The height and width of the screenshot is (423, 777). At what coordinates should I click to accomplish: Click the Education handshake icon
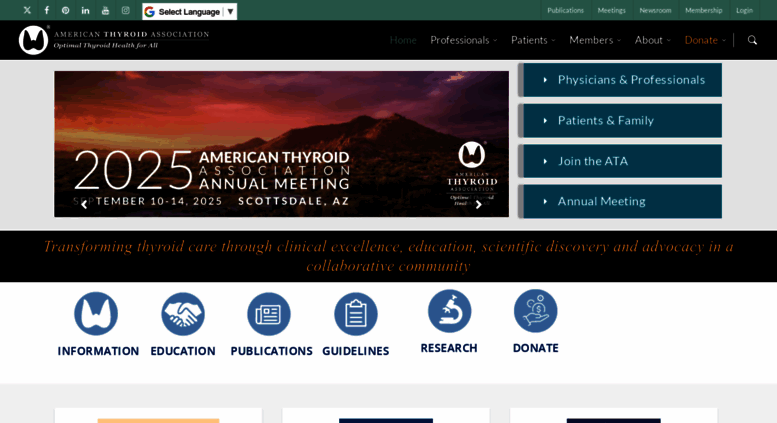[183, 314]
